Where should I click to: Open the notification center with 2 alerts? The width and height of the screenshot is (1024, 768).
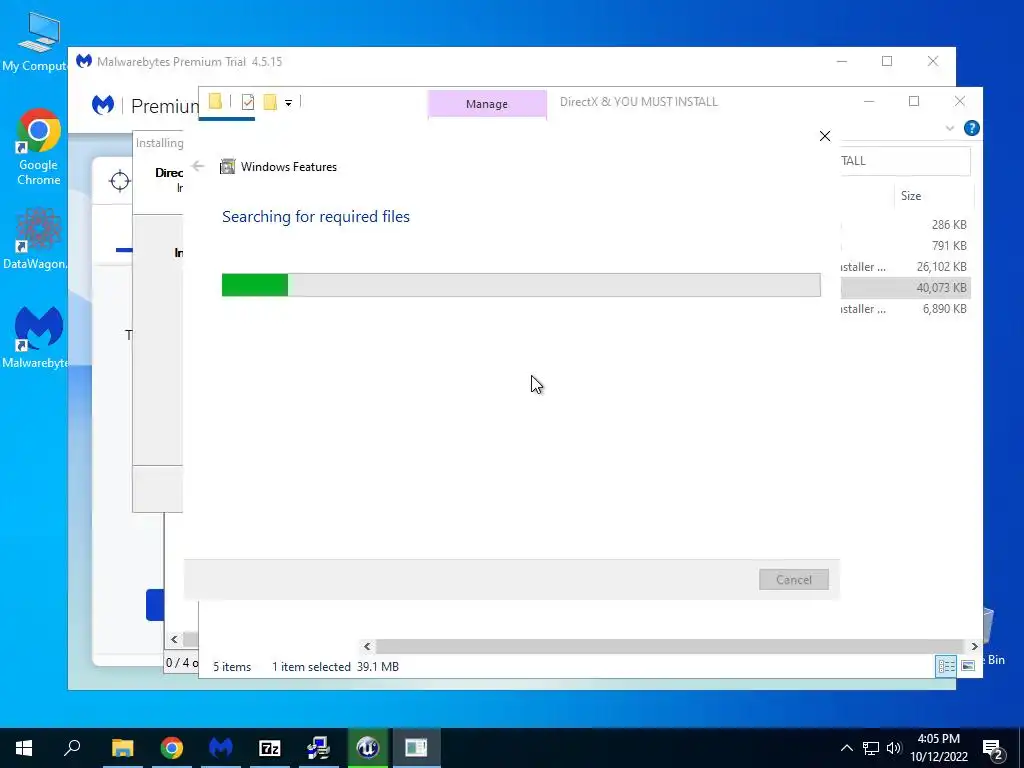(x=993, y=749)
